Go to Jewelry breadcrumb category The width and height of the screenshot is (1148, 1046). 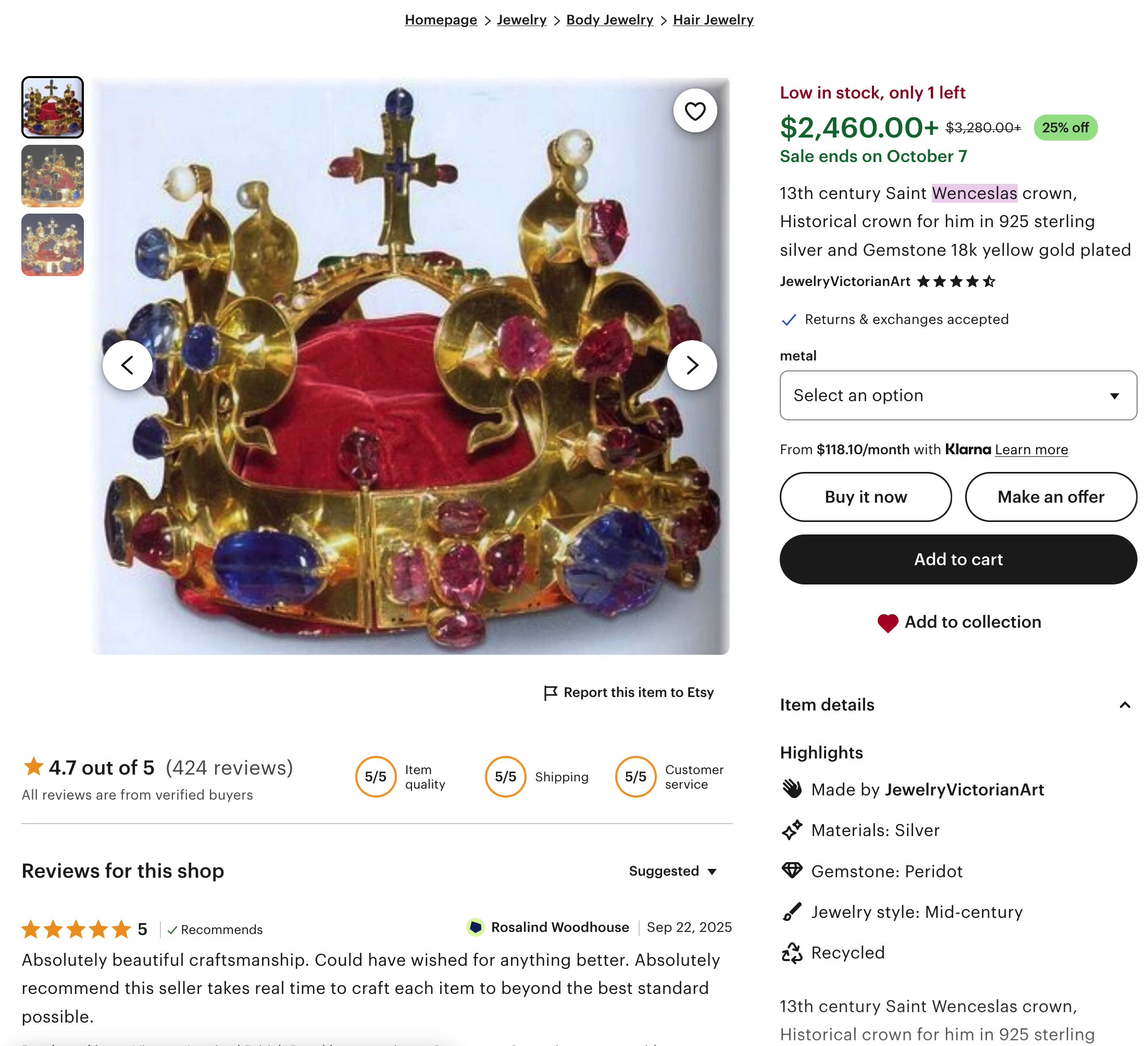[x=521, y=20]
